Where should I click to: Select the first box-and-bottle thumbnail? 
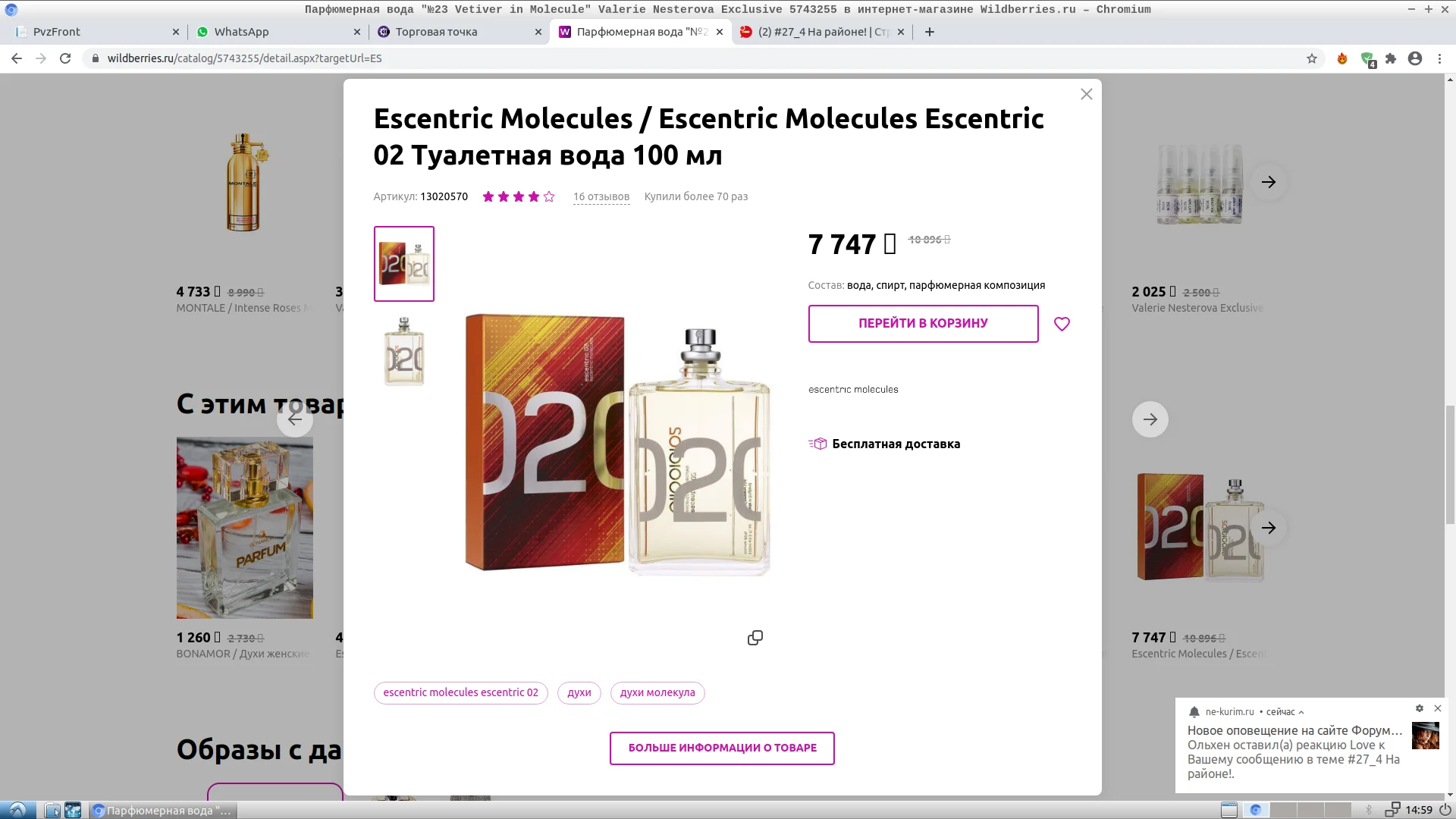point(403,264)
